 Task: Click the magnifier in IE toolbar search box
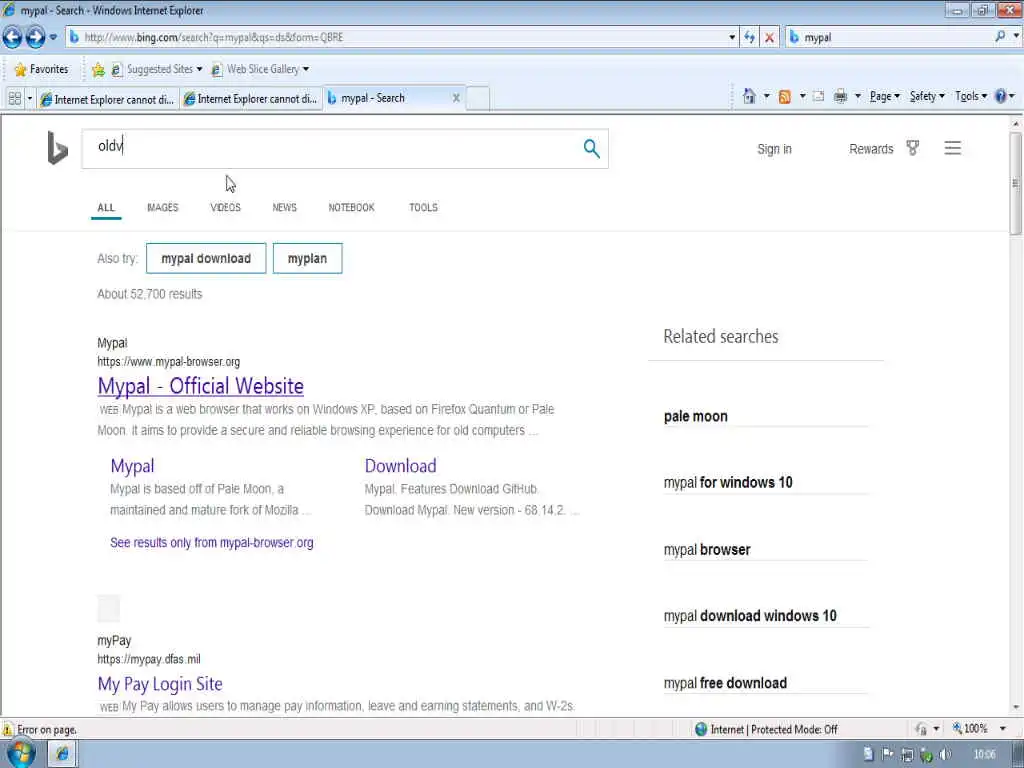[x=1000, y=37]
